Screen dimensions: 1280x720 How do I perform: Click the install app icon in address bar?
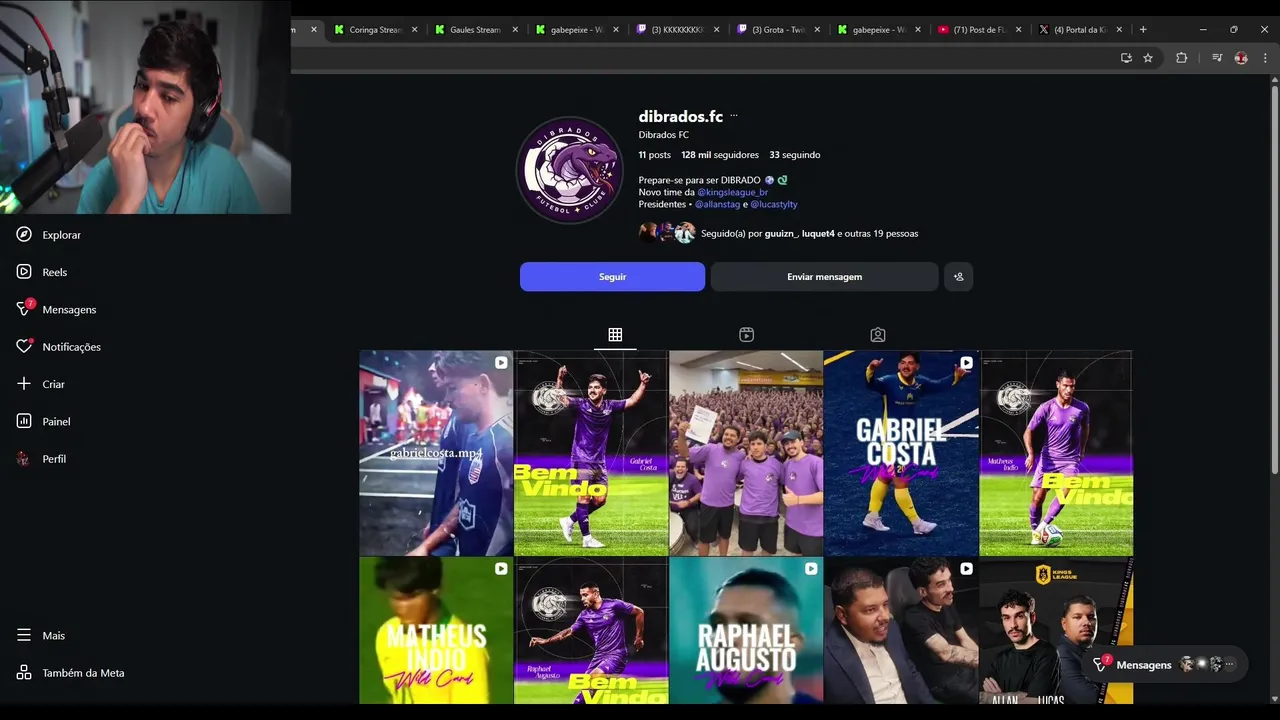coord(1126,58)
